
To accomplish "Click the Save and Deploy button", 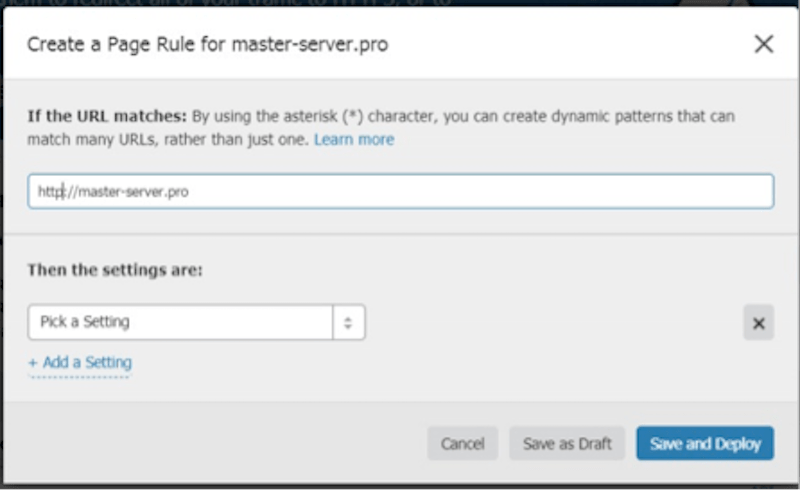I will [704, 444].
